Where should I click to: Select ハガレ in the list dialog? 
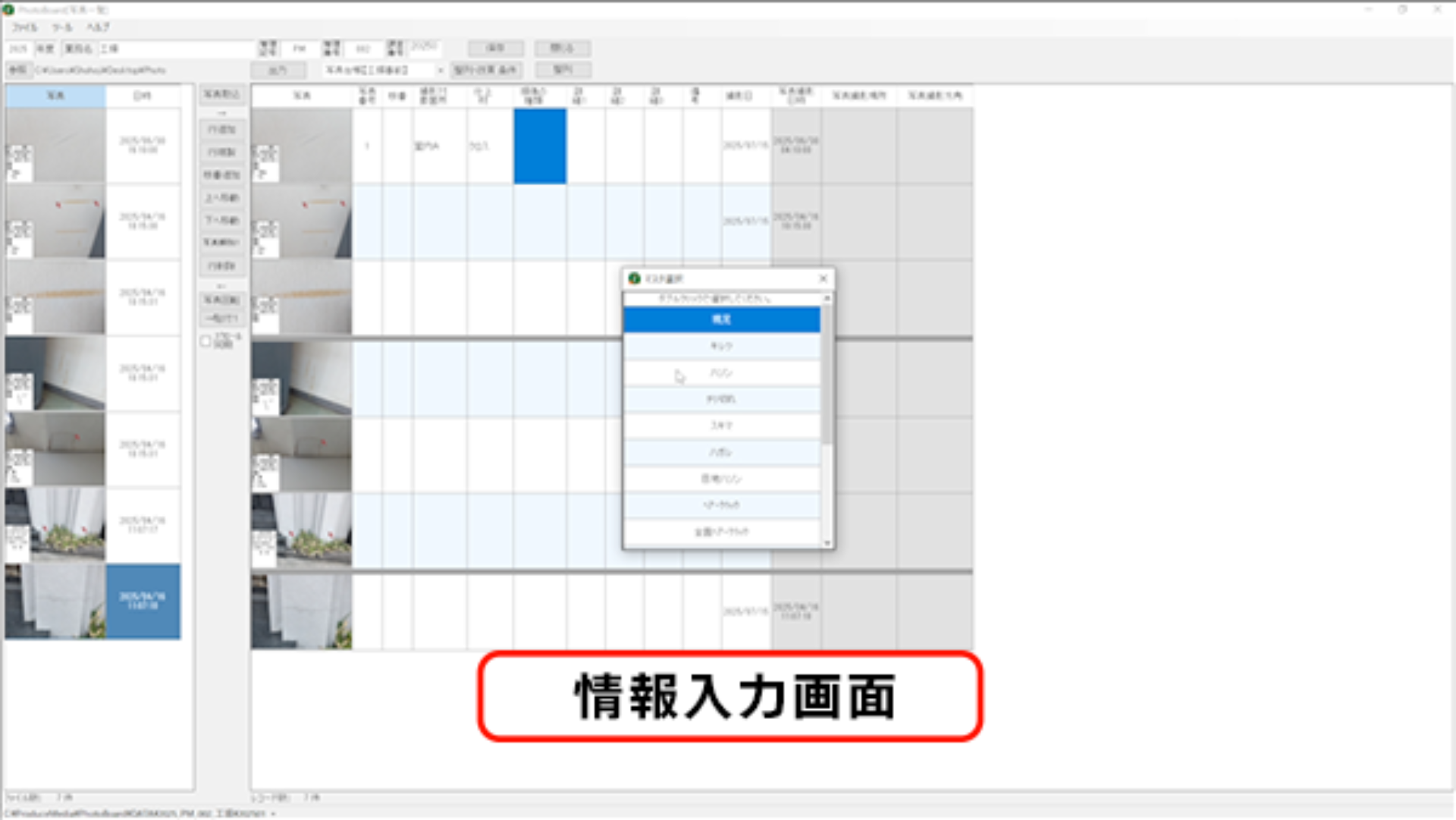(721, 452)
